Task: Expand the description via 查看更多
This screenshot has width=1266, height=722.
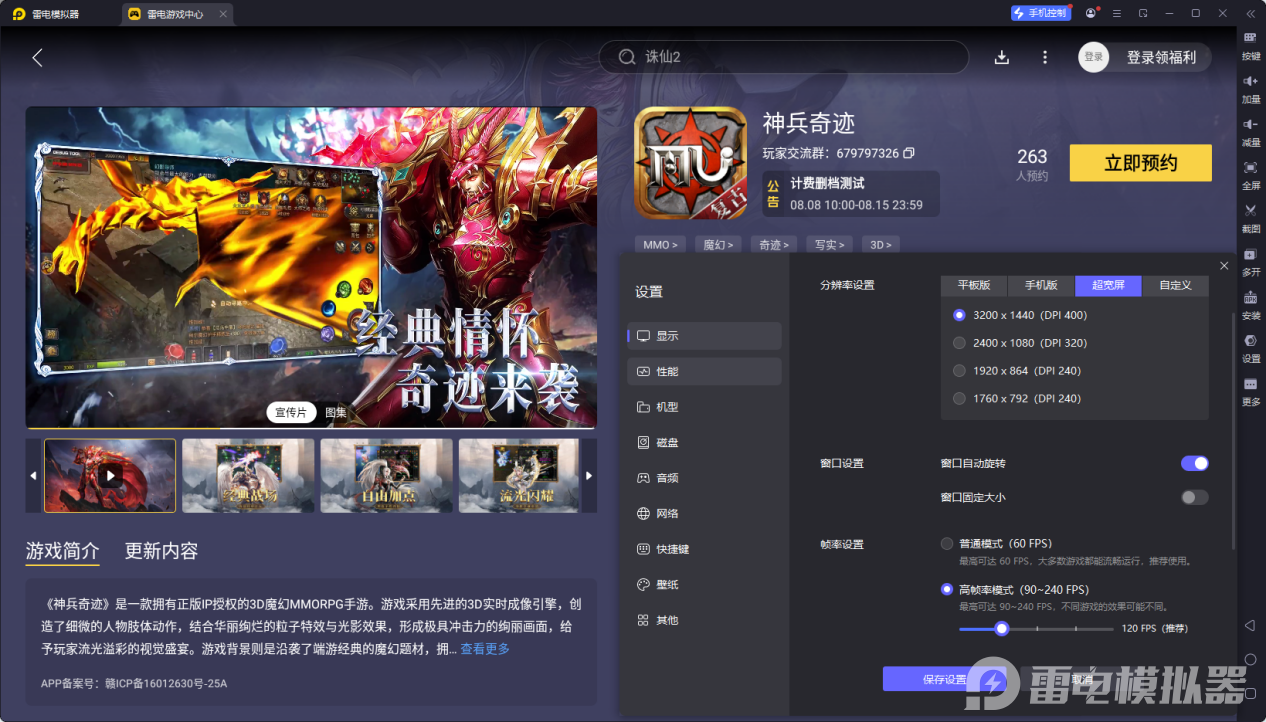Action: (485, 649)
